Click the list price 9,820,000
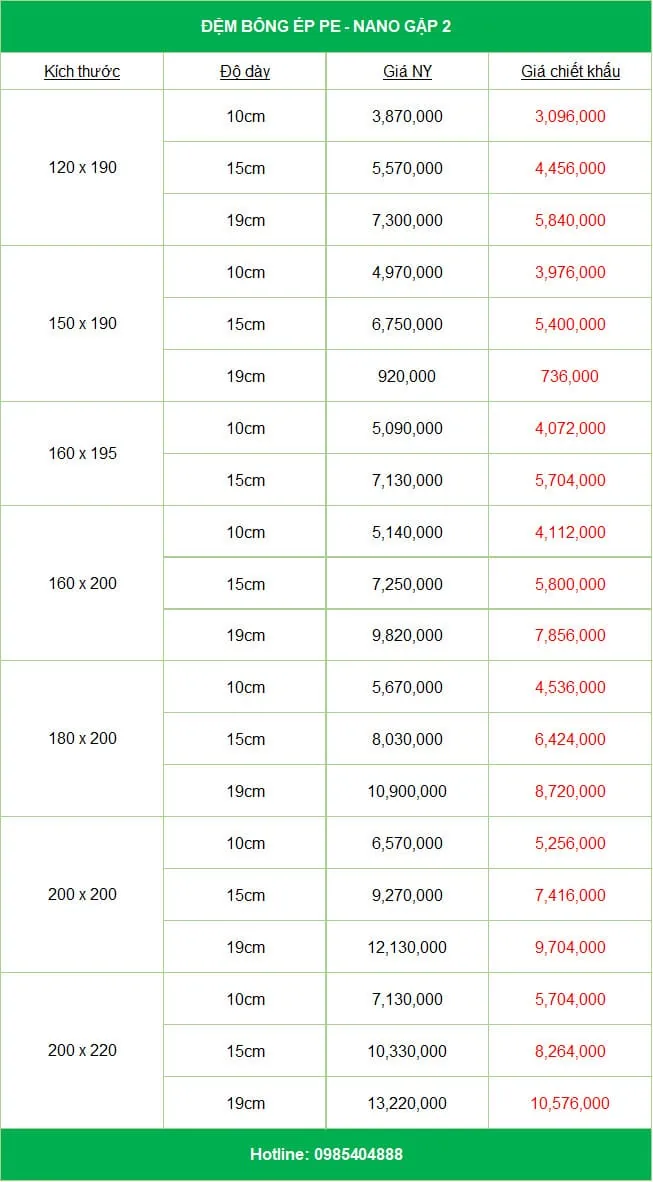The image size is (653, 1182). pos(407,635)
